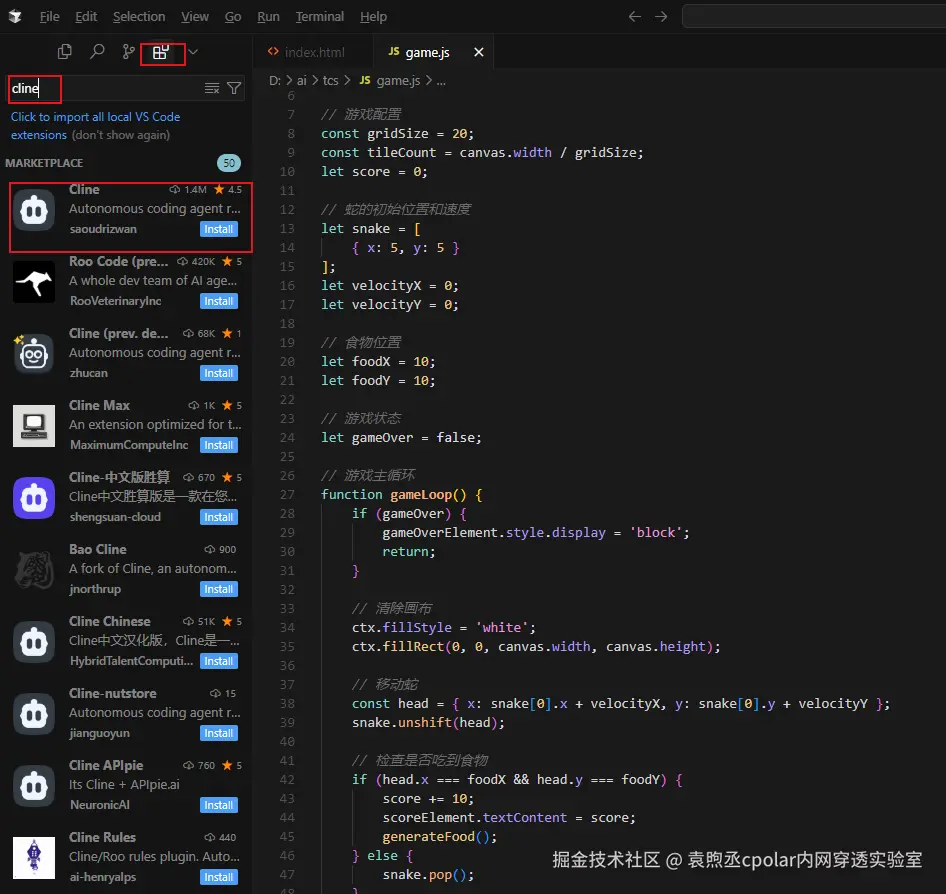Install the Cline extension by zhucan
This screenshot has width=946, height=894.
pyautogui.click(x=218, y=373)
